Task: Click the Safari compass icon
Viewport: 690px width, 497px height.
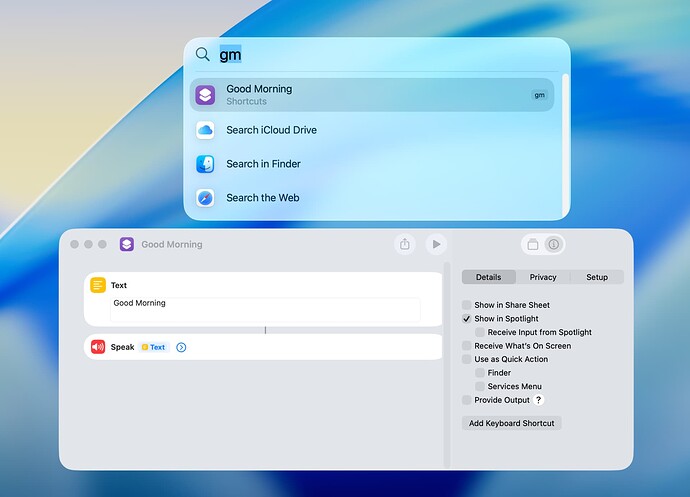Action: coord(205,198)
